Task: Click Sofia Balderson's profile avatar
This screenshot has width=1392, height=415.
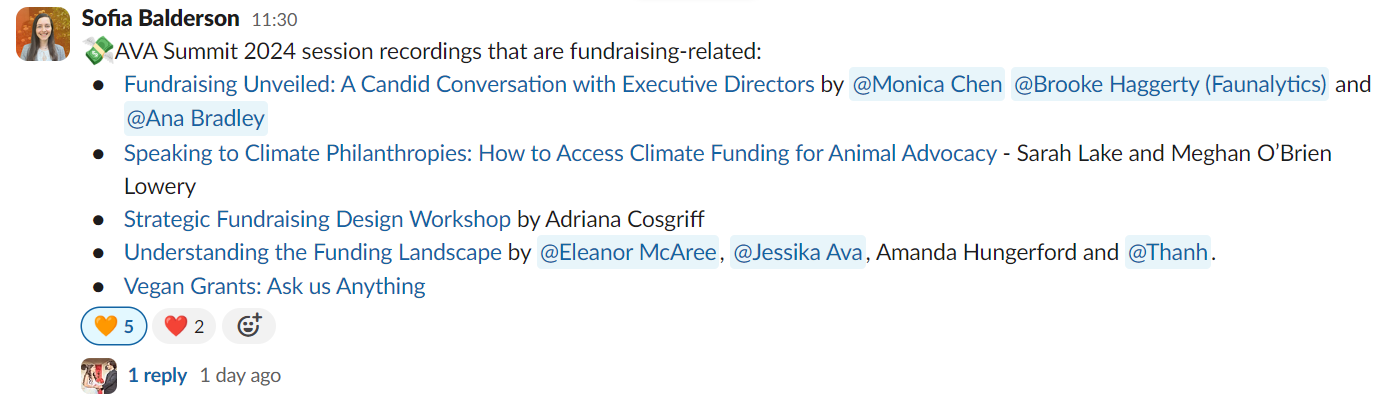Action: coord(44,32)
